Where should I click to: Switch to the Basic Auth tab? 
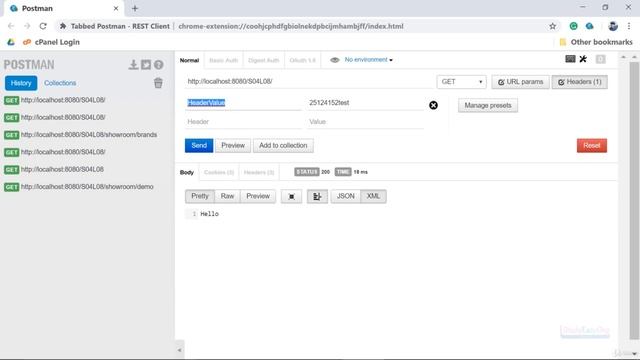click(223, 60)
